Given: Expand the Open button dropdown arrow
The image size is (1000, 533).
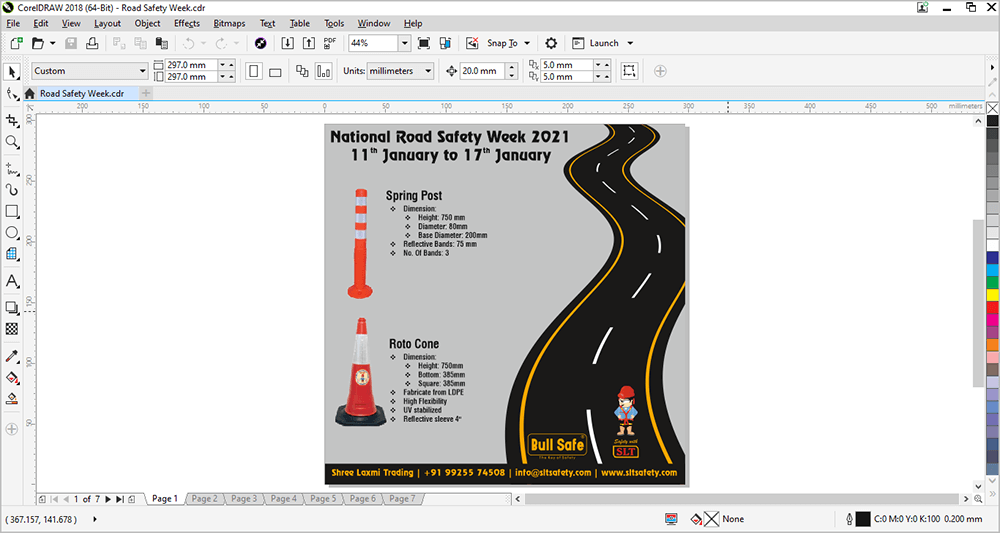Looking at the screenshot, I should tap(52, 43).
